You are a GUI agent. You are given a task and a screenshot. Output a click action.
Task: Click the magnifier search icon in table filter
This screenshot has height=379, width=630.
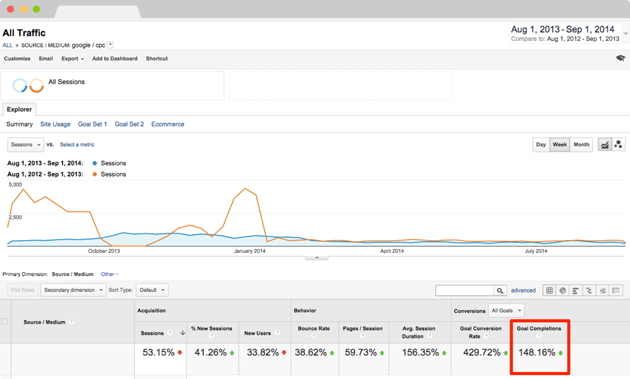click(x=499, y=290)
